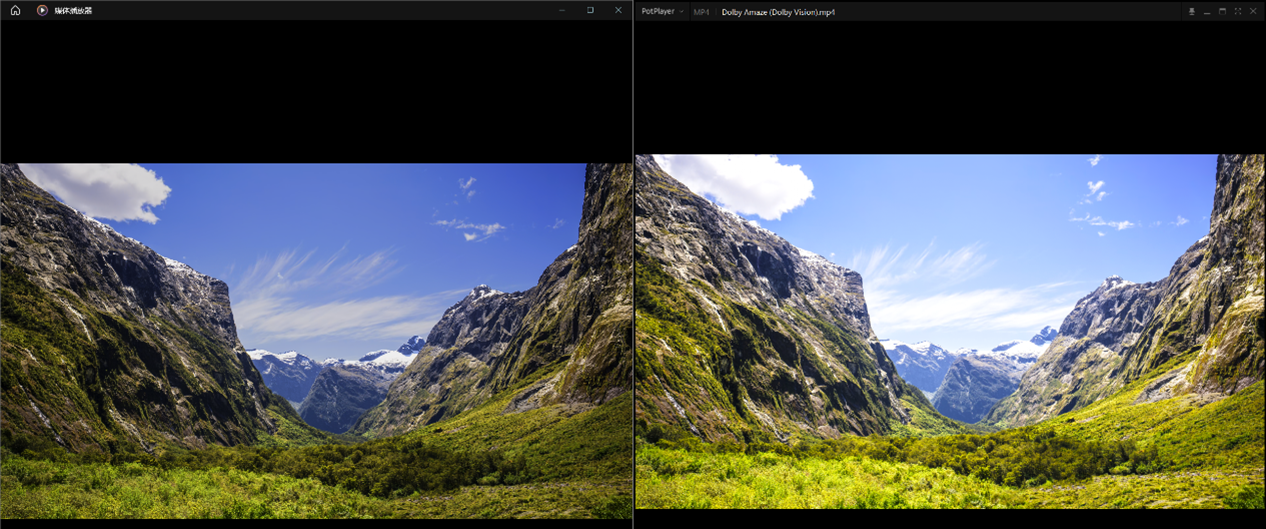Click black area above Media Player video
The width and height of the screenshot is (1266, 529).
(x=316, y=90)
